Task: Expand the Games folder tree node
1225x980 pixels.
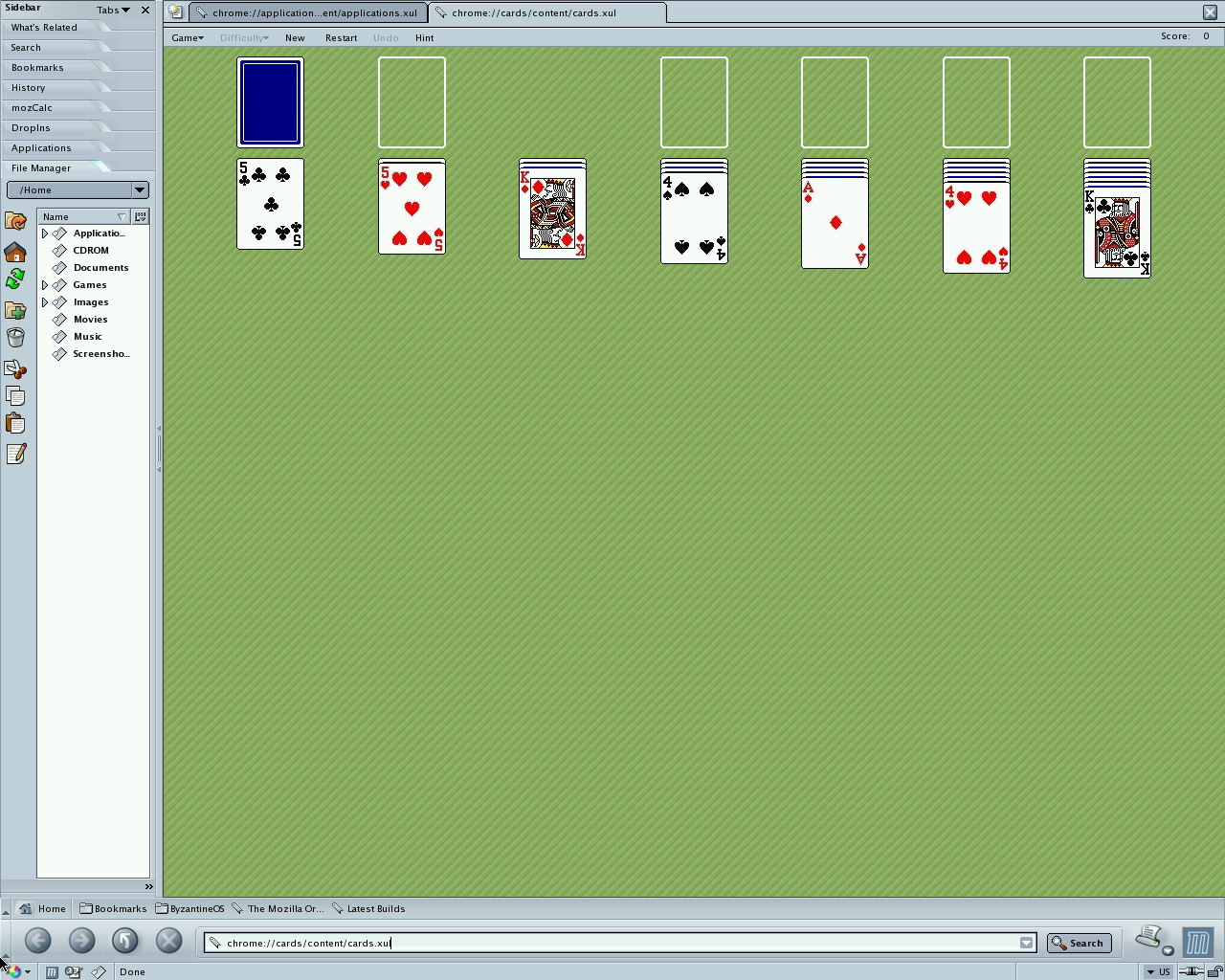Action: pyautogui.click(x=44, y=285)
